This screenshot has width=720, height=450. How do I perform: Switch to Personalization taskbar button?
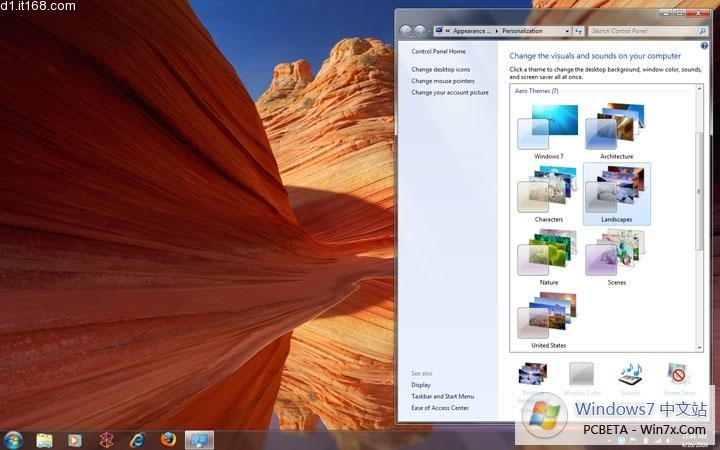click(x=199, y=440)
